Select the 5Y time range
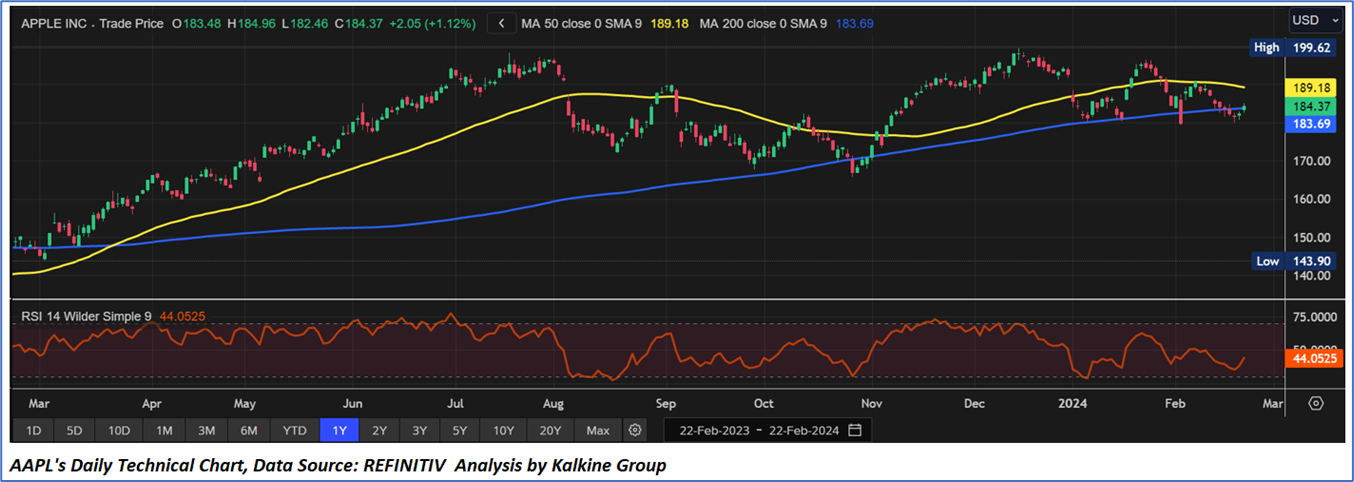1354x482 pixels. pos(459,430)
